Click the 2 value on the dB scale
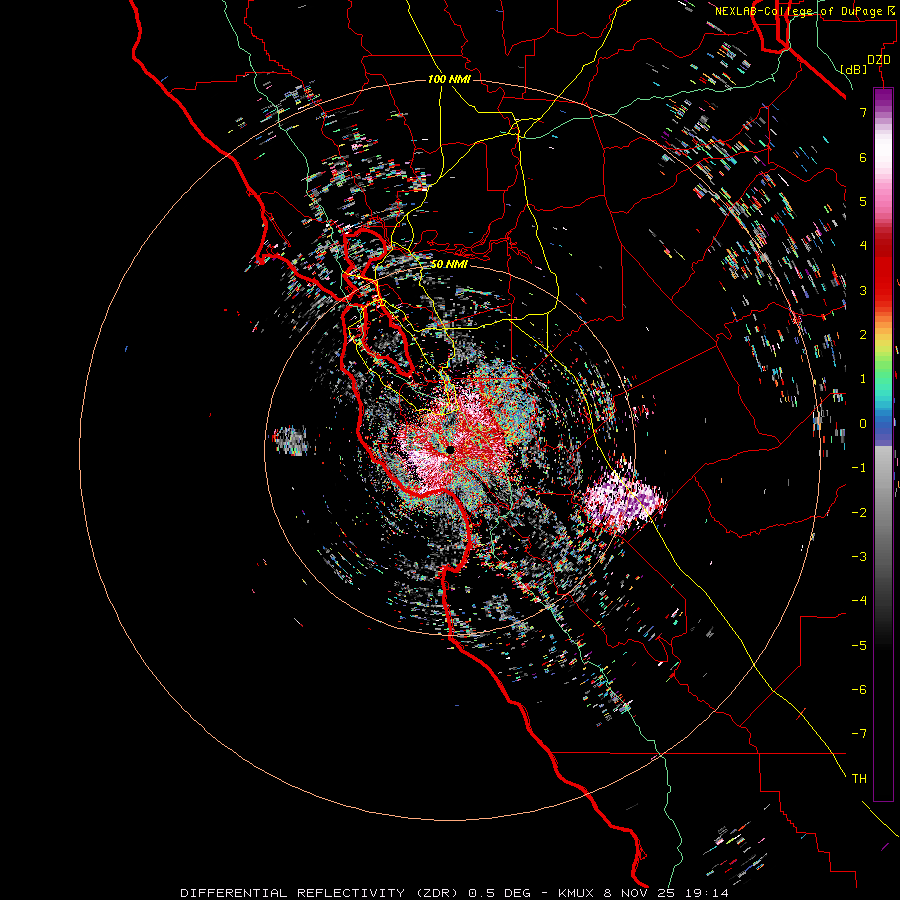The image size is (900, 900). coord(863,335)
